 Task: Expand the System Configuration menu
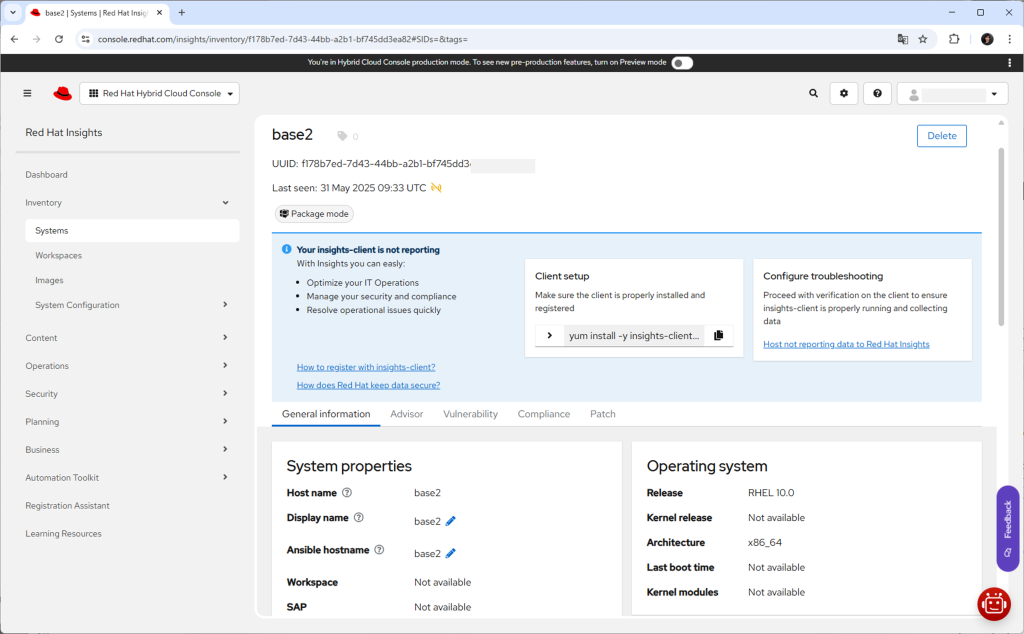click(x=224, y=305)
